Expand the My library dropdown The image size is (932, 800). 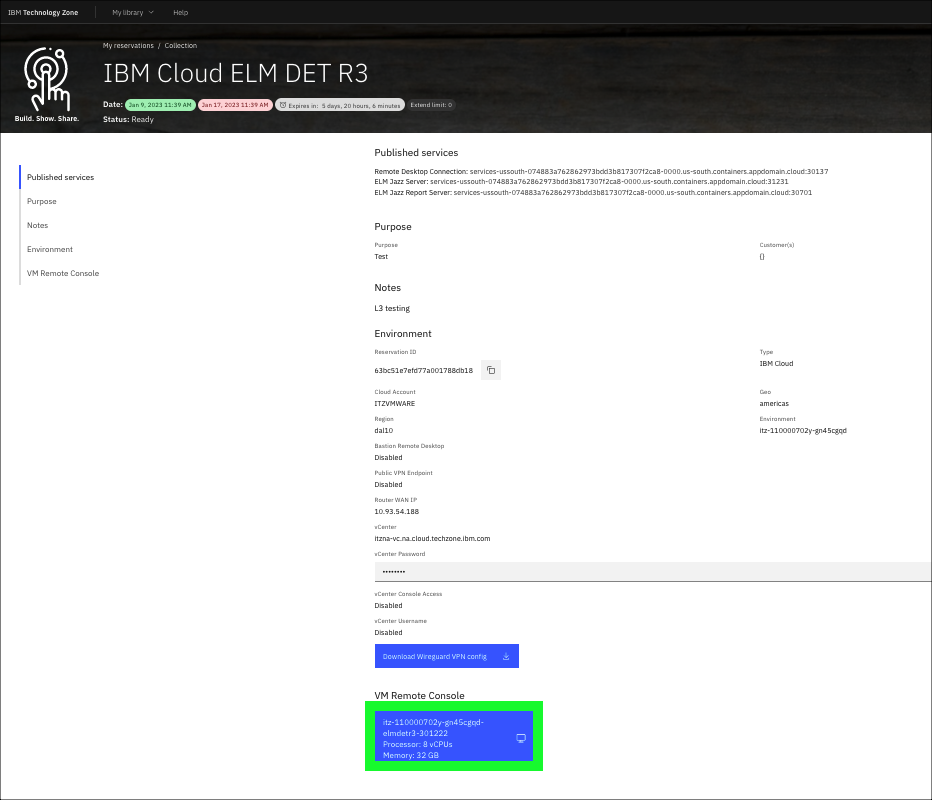[x=131, y=13]
